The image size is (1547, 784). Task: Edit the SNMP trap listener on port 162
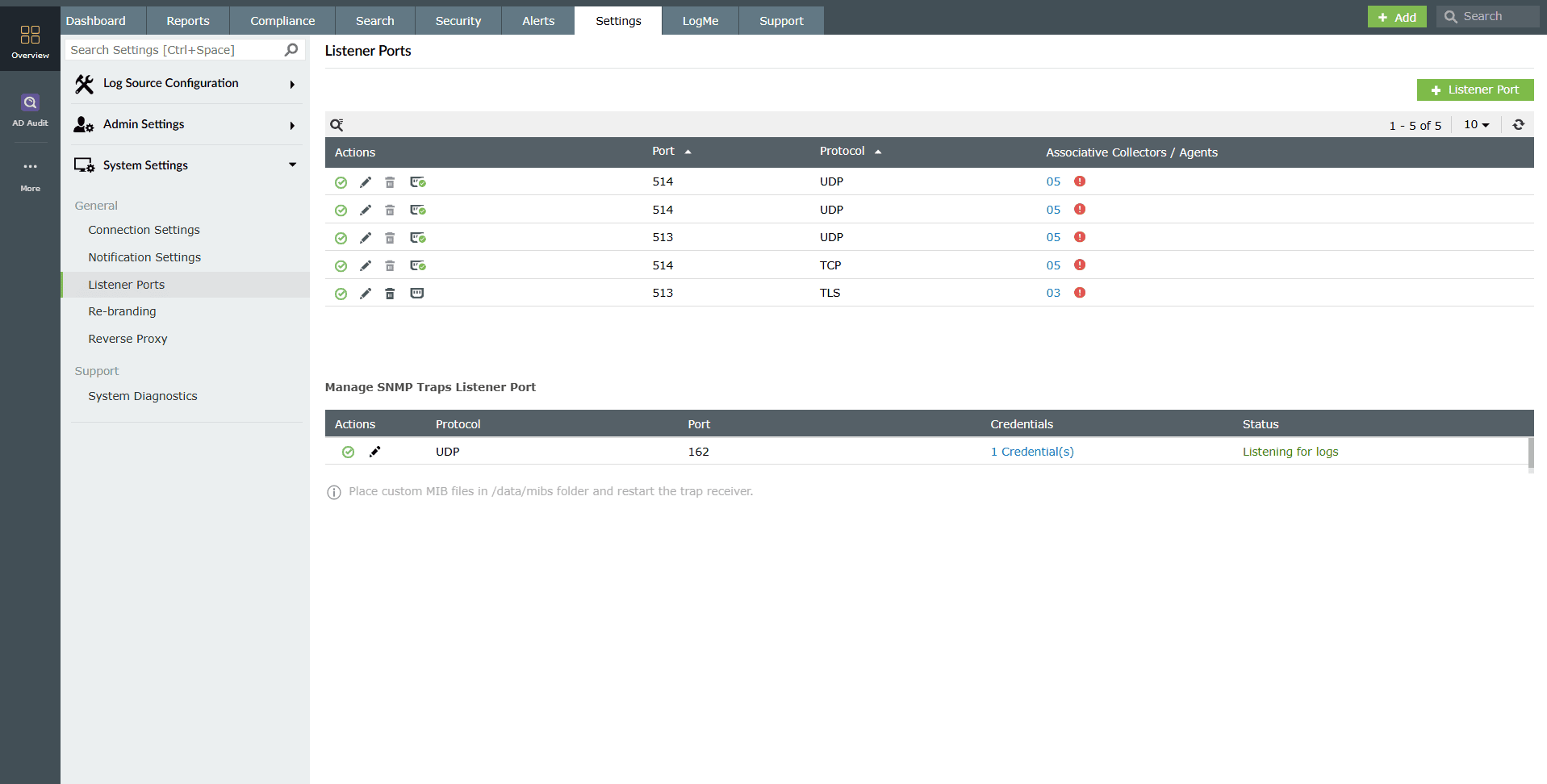point(374,452)
